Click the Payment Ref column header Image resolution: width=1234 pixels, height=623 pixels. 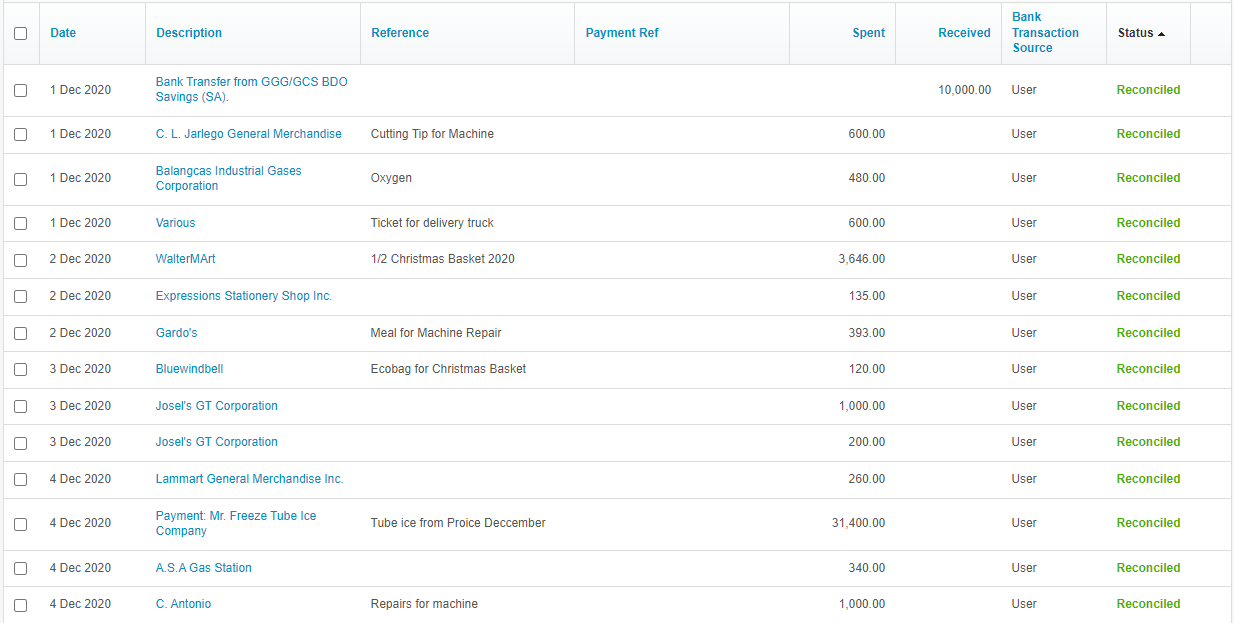pos(622,33)
